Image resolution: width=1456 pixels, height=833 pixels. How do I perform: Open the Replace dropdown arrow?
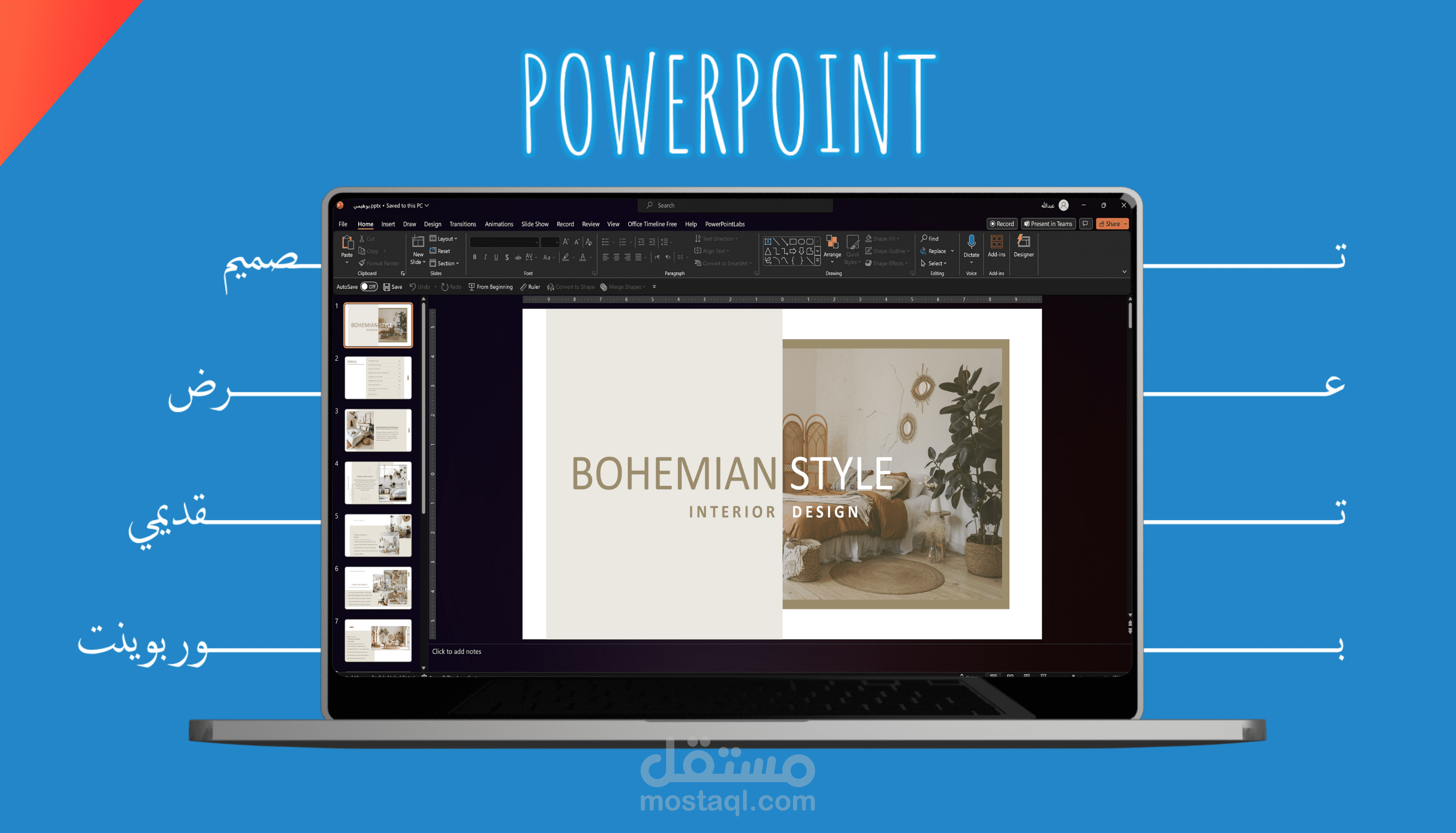coord(952,251)
